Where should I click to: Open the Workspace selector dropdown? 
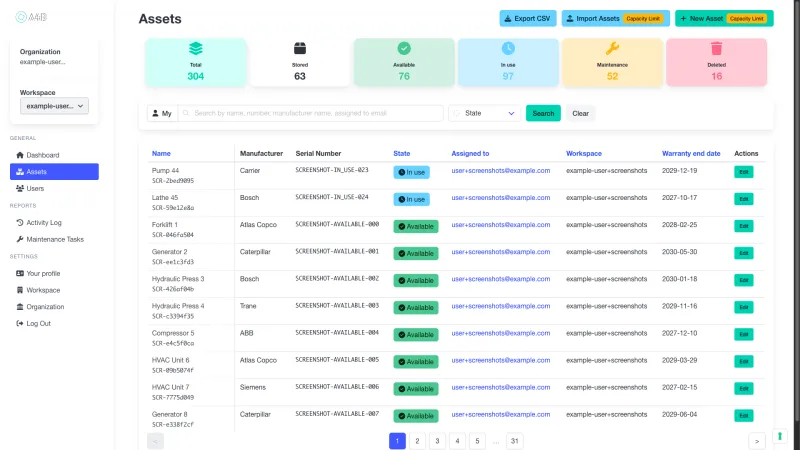[55, 106]
